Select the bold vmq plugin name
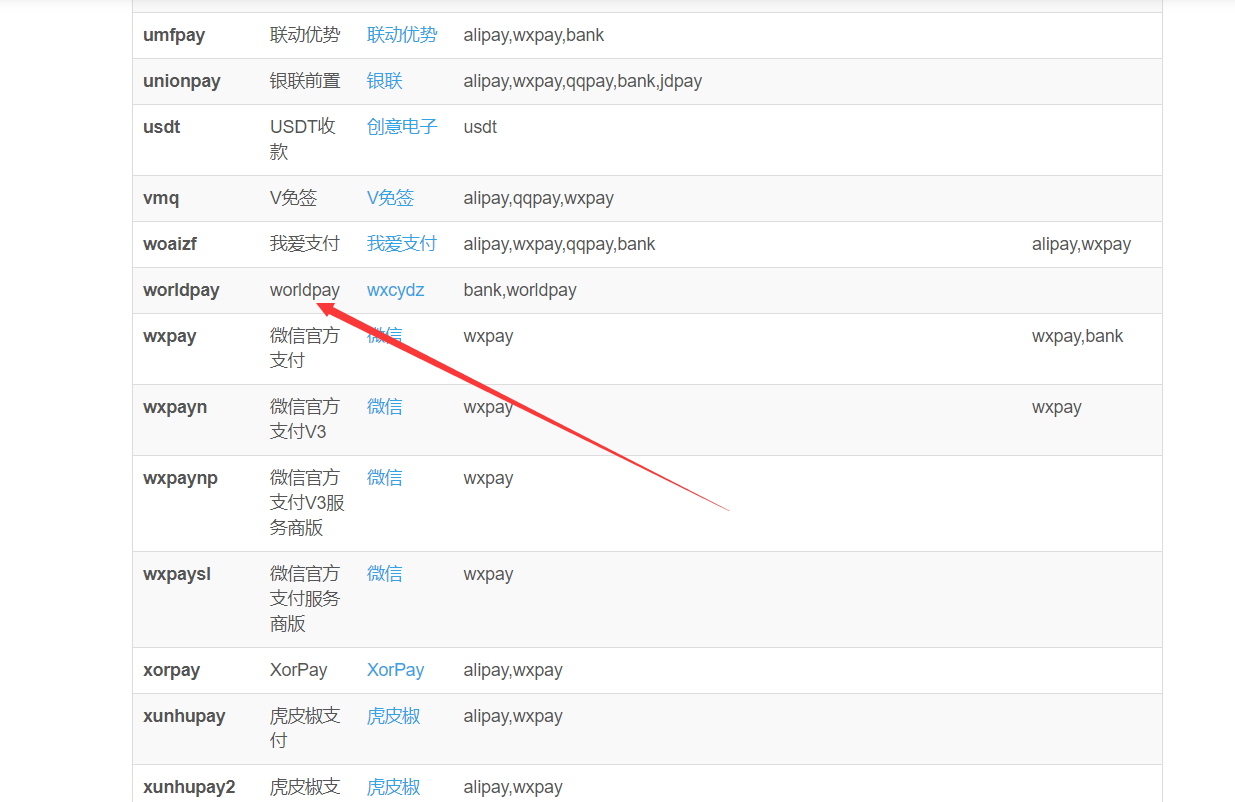Screen dimensions: 1235x802 pyautogui.click(x=161, y=198)
